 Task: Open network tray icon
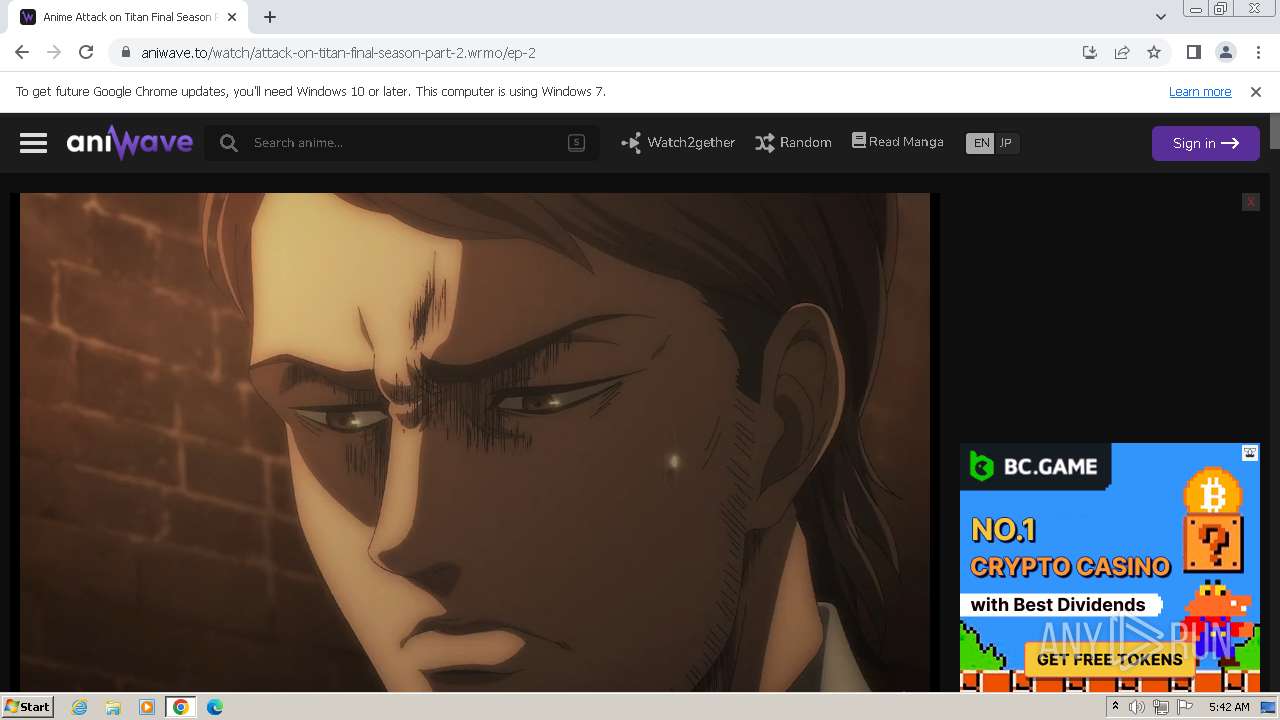click(1161, 707)
